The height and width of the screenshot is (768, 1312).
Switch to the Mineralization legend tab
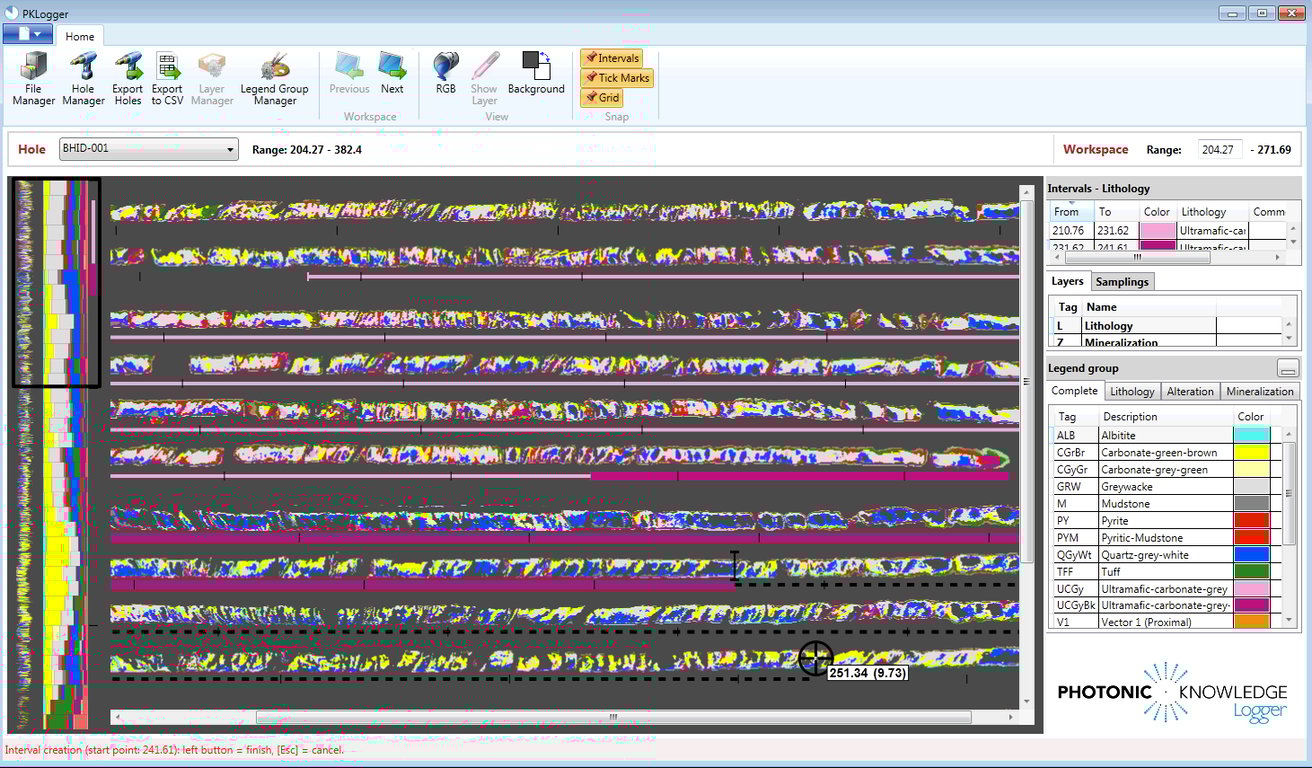click(x=1259, y=391)
